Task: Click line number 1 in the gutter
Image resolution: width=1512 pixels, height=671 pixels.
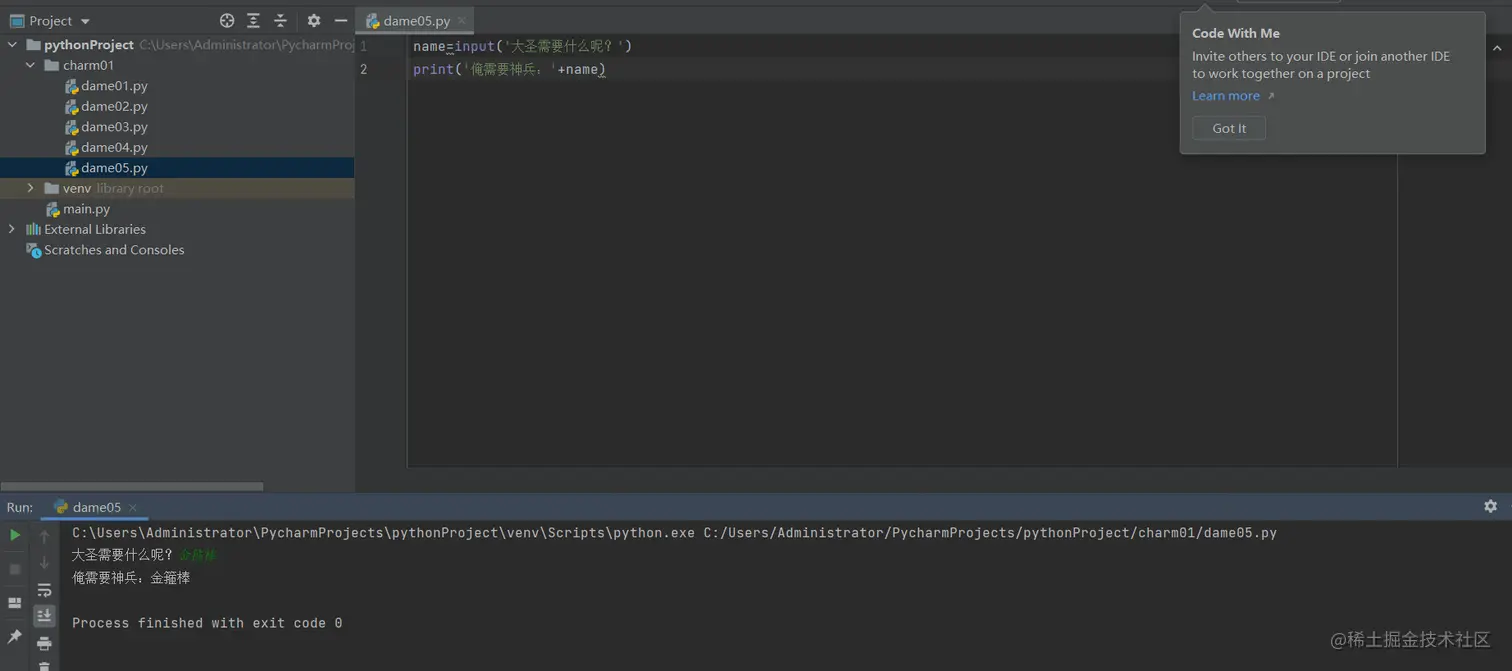Action: [364, 46]
